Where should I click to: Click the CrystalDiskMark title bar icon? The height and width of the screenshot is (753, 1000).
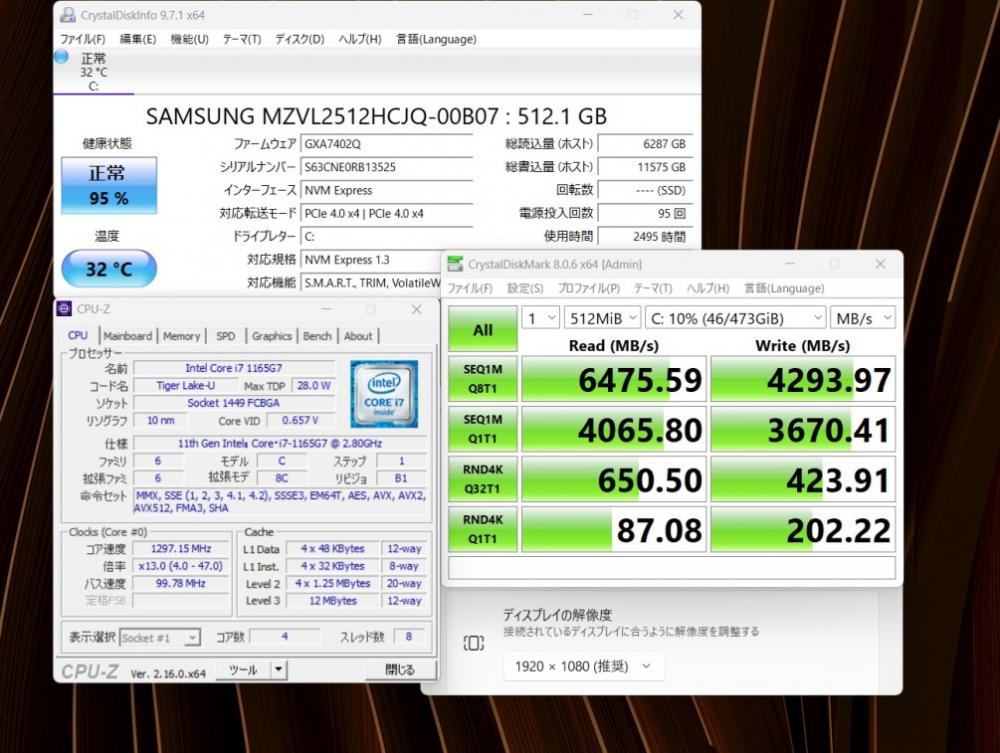coord(455,264)
